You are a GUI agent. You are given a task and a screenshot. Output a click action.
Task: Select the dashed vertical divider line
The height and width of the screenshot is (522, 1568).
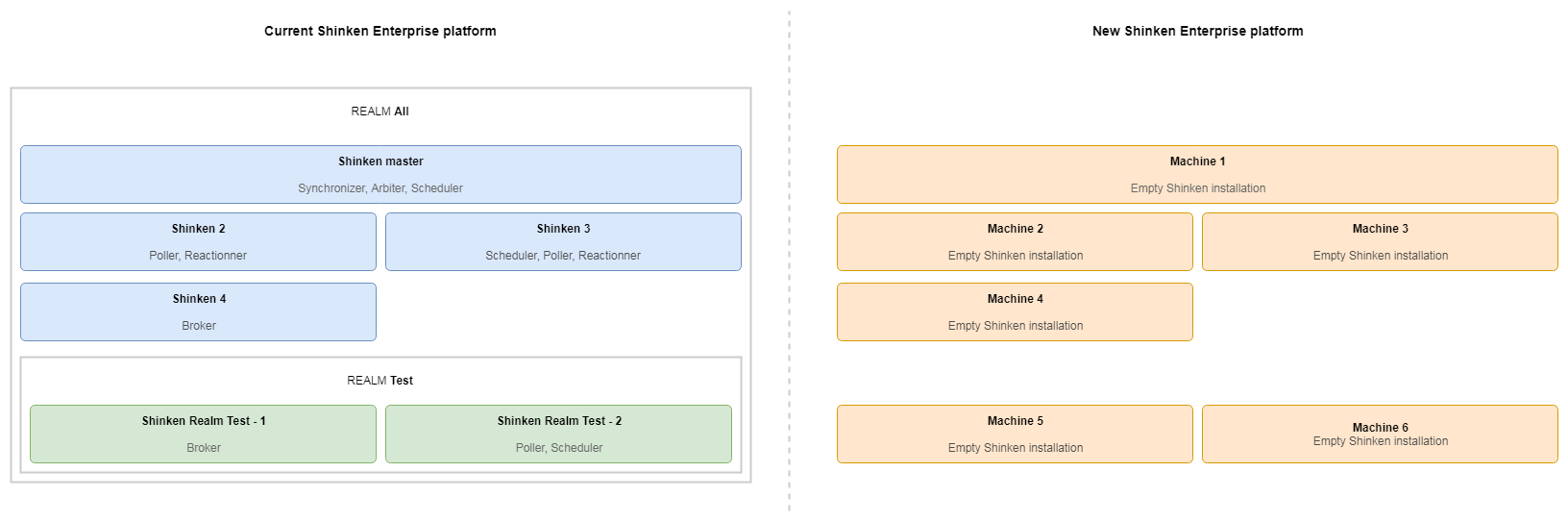pos(789,260)
